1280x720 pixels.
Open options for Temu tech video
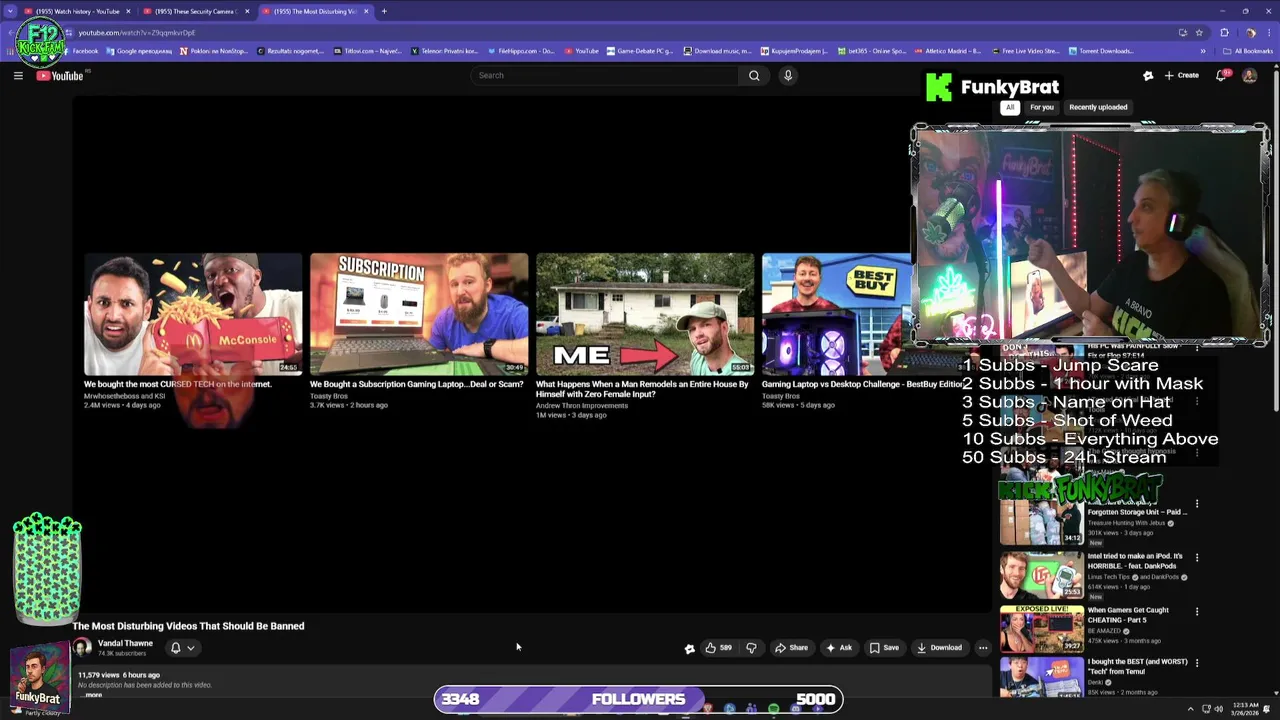(x=1197, y=663)
